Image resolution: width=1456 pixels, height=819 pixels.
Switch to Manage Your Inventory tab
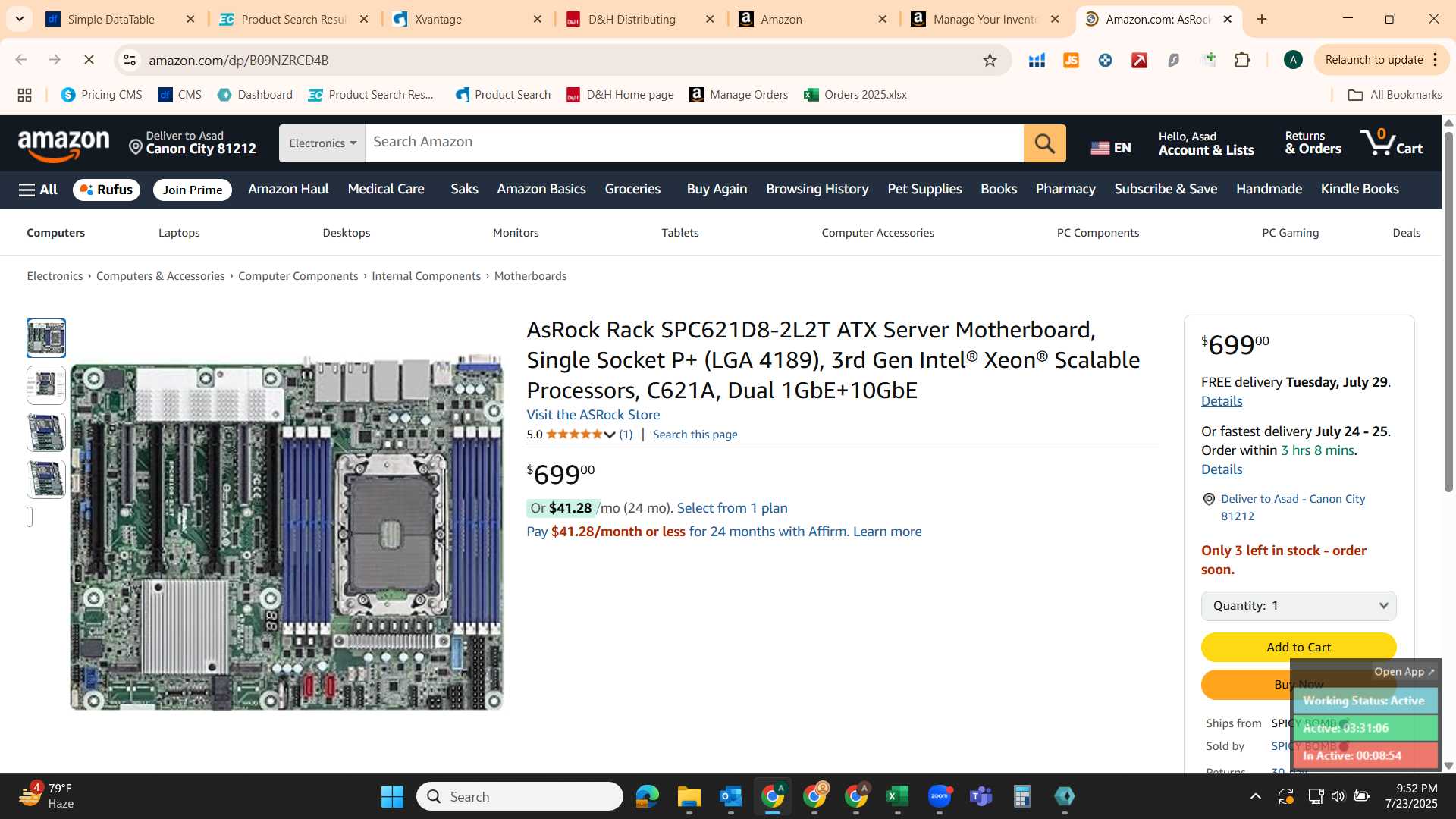tap(987, 19)
